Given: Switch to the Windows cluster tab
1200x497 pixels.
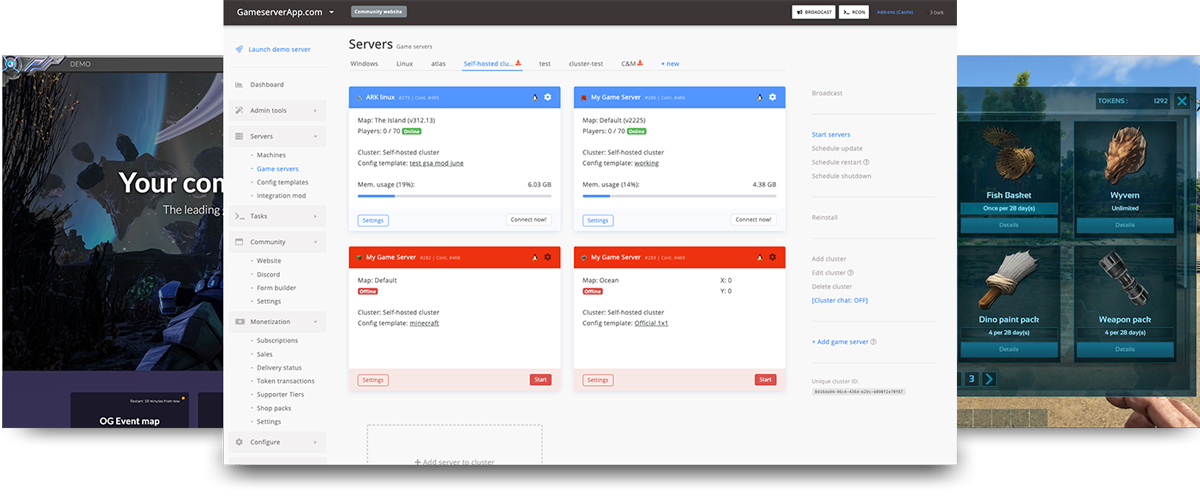Looking at the screenshot, I should coord(364,63).
